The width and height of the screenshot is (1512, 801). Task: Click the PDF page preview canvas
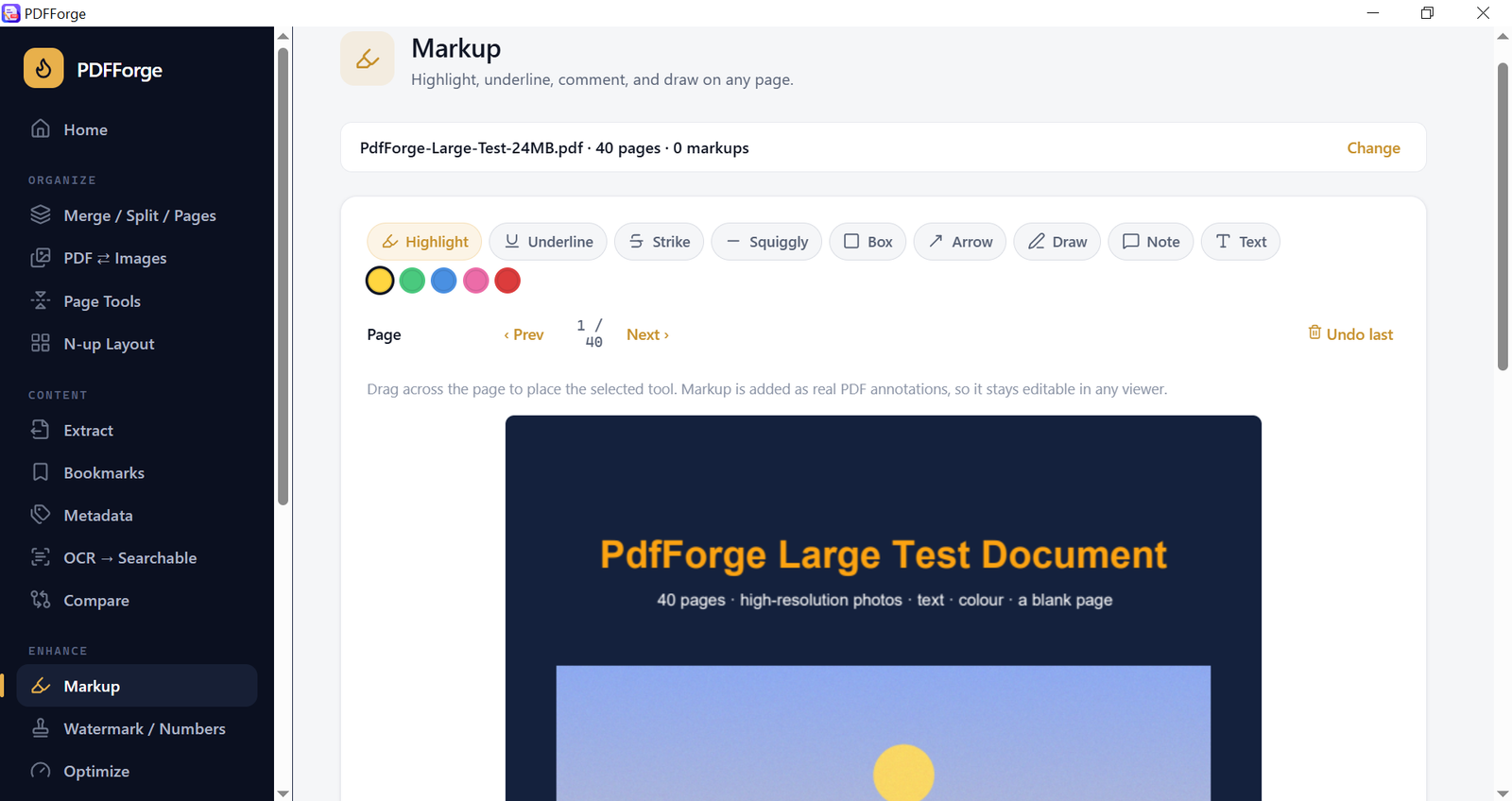(884, 608)
